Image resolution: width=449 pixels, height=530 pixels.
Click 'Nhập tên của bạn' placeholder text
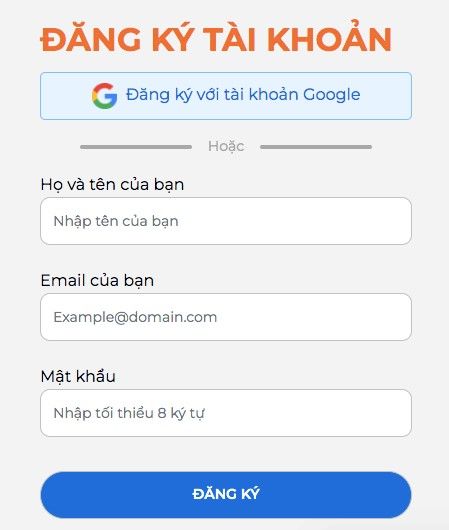click(x=116, y=221)
